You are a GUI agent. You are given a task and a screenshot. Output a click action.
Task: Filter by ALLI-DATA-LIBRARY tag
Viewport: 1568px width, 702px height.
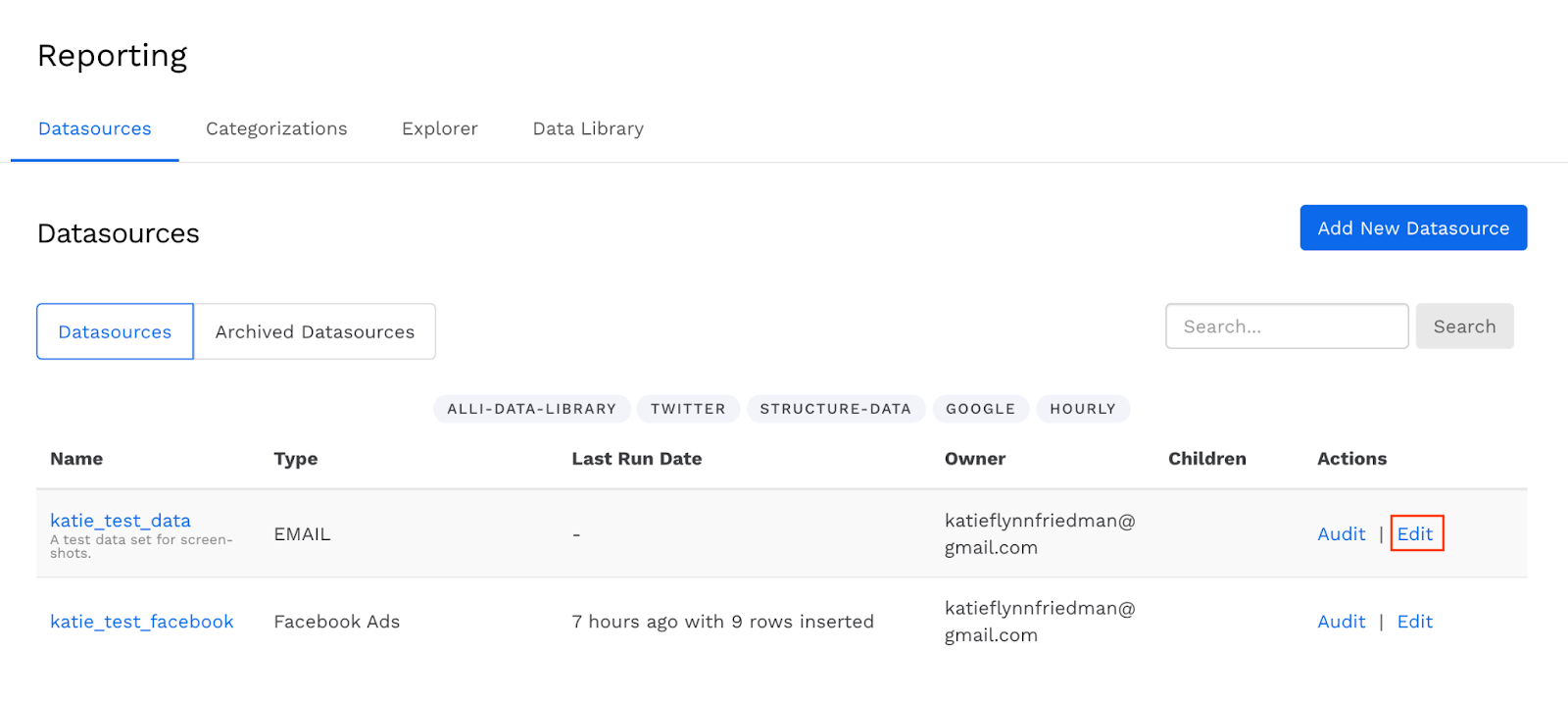coord(531,409)
